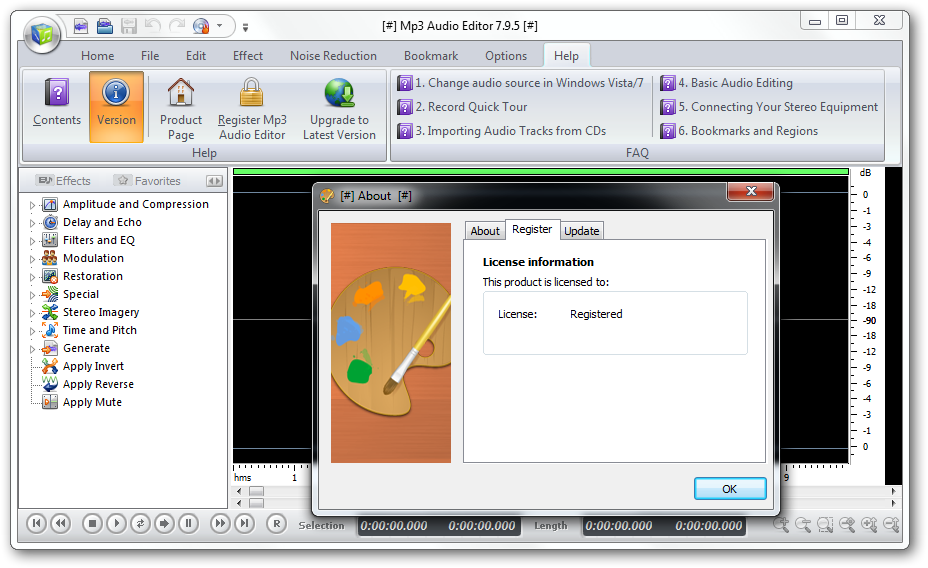Open FAQ 6 Bookmarks and Regions

pos(739,131)
